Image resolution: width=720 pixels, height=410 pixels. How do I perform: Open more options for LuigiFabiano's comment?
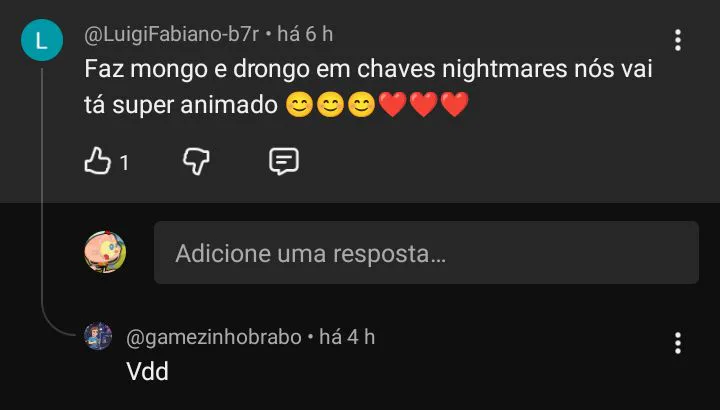(678, 40)
